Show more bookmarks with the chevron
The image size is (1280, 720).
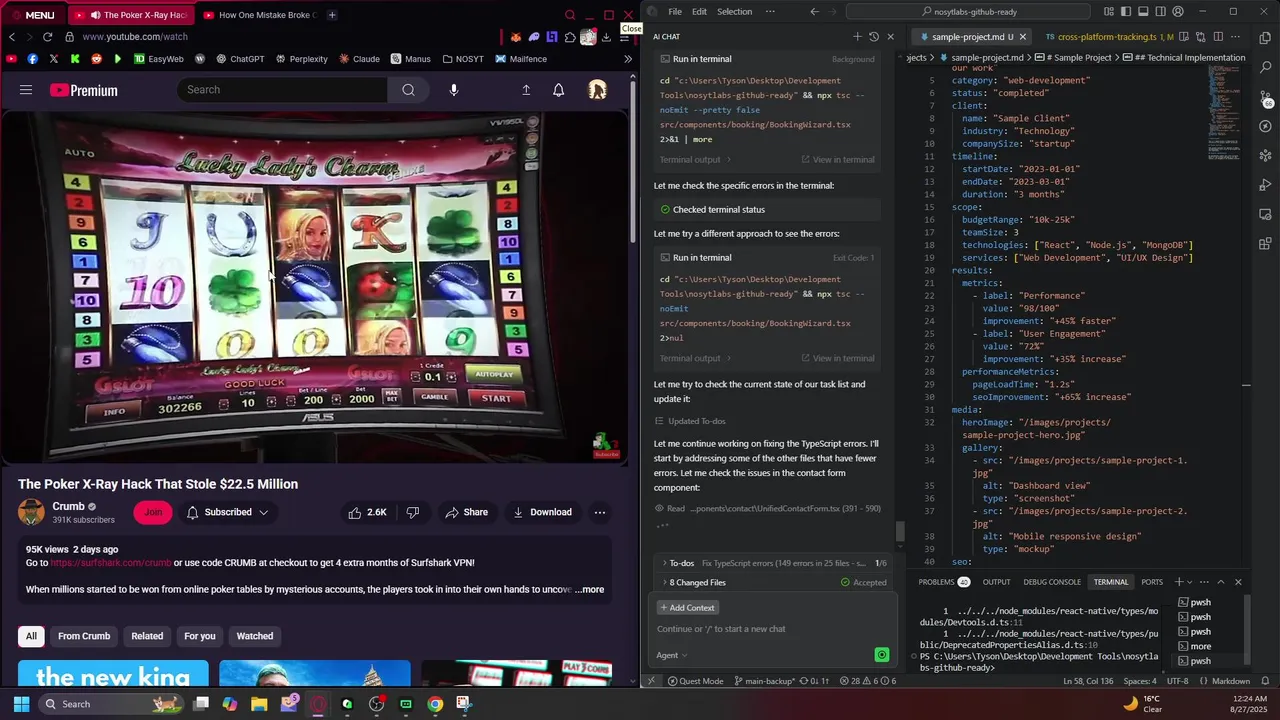tap(628, 59)
